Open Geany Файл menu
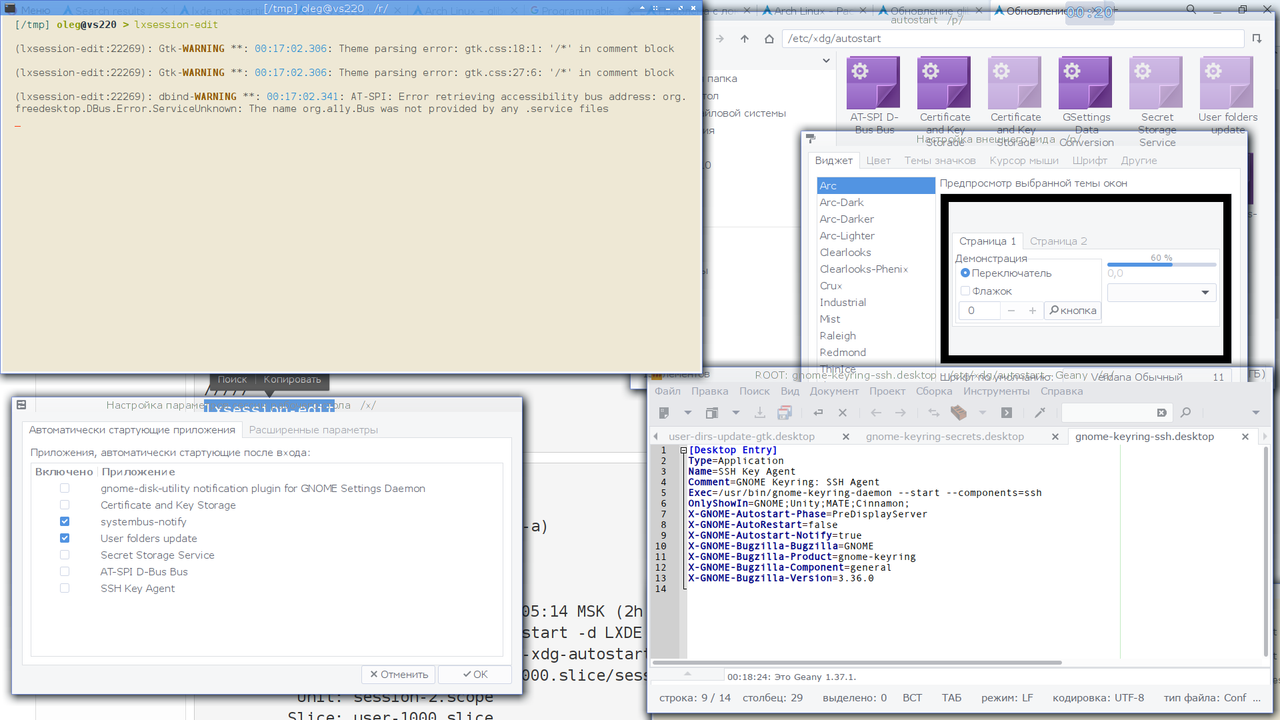The height and width of the screenshot is (720, 1280). (668, 391)
